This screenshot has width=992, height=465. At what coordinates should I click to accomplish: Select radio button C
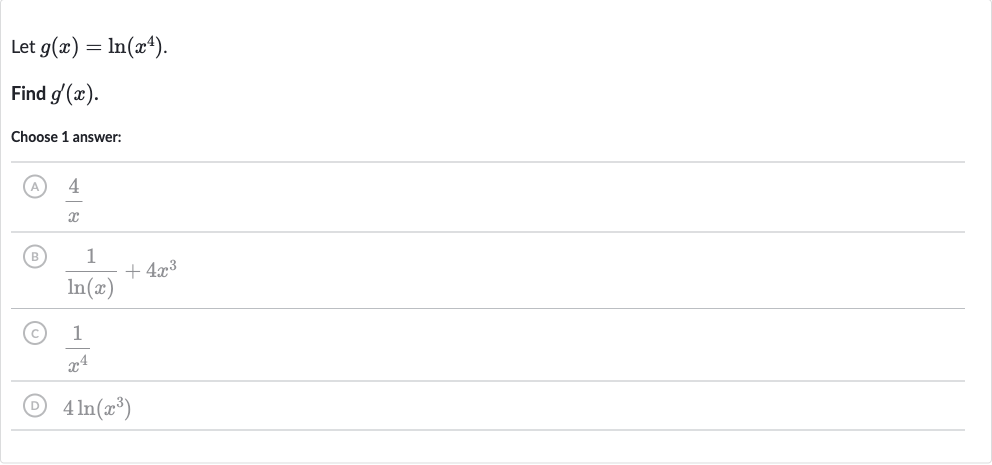tap(35, 333)
